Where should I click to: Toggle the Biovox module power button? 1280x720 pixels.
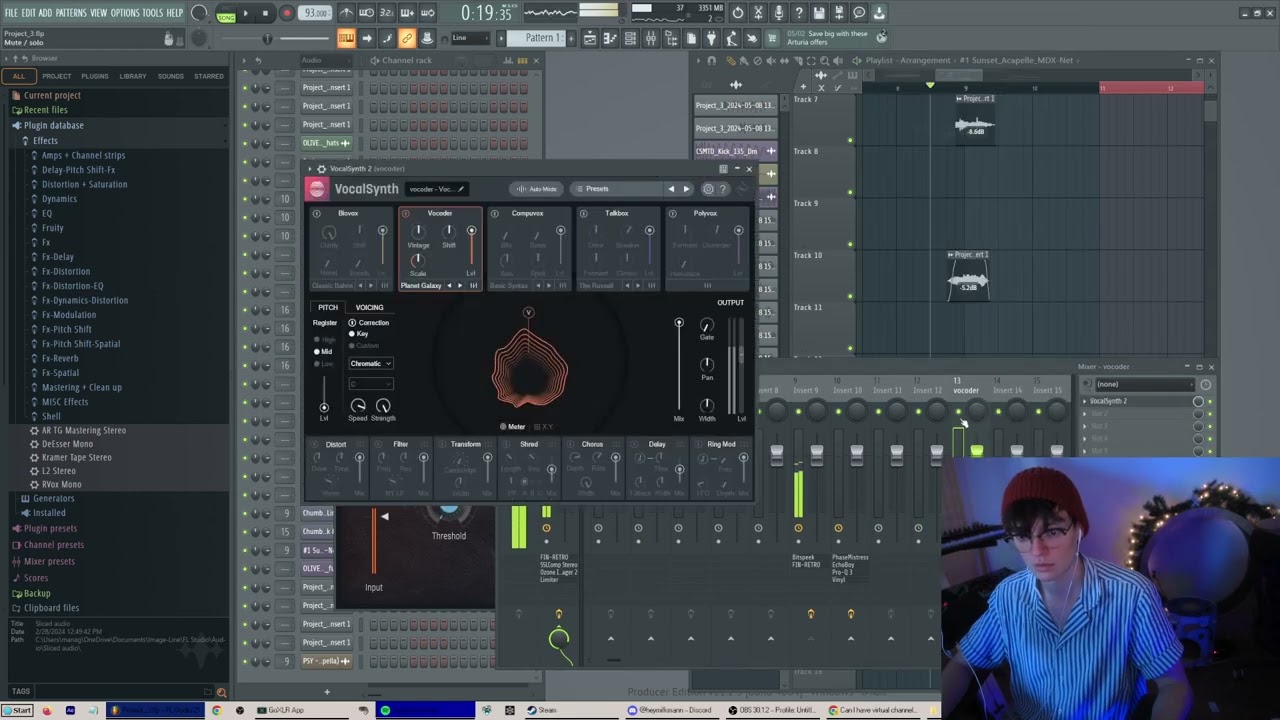(x=316, y=213)
